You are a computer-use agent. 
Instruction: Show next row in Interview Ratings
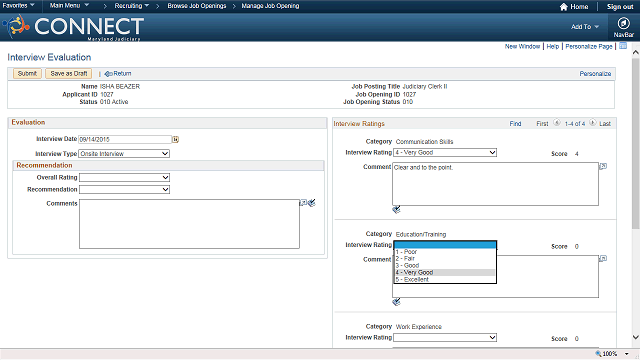click(592, 122)
